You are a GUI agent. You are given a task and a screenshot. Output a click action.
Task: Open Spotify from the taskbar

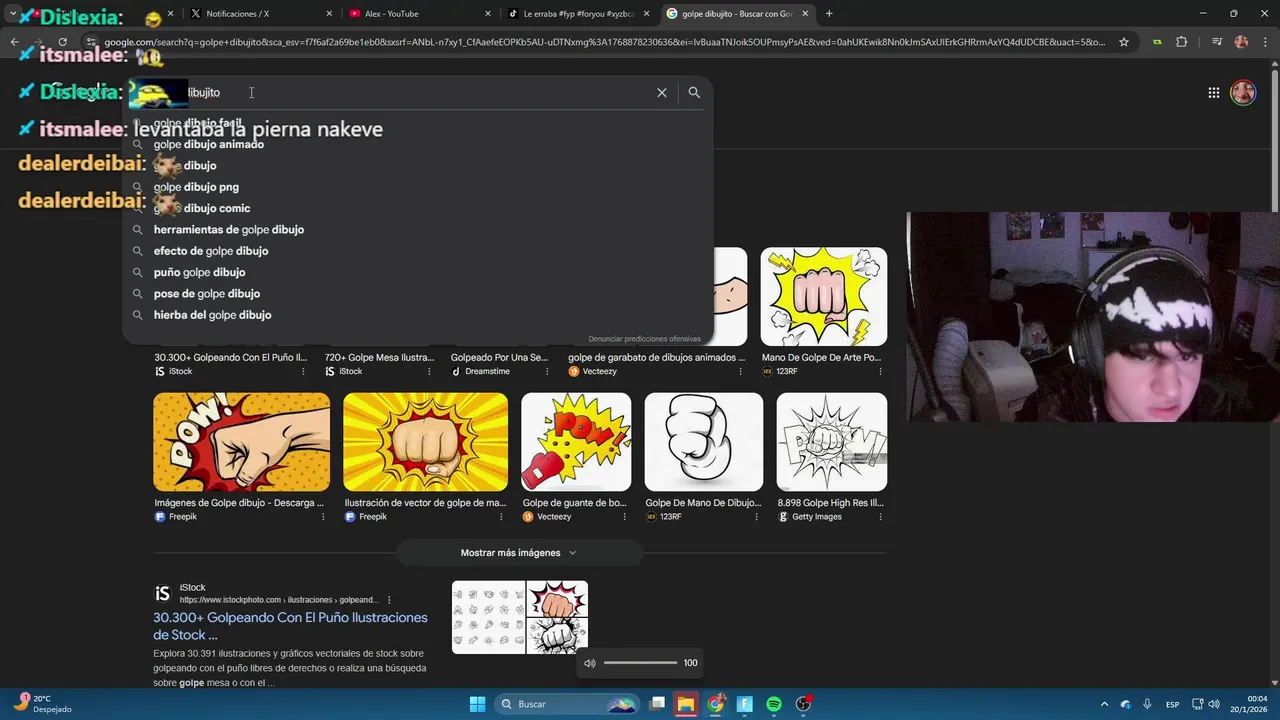(774, 704)
